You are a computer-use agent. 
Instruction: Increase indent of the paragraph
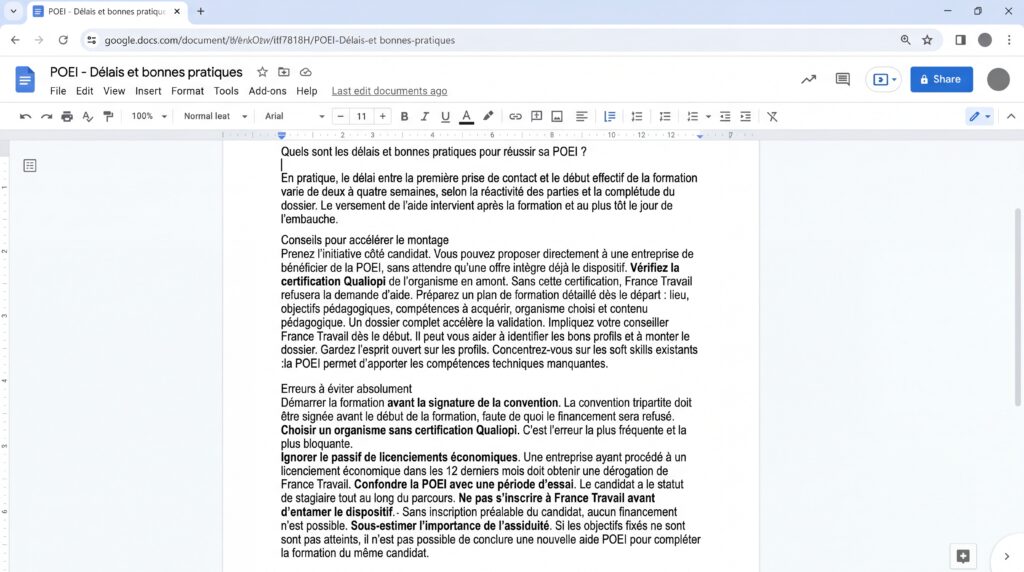tap(746, 116)
